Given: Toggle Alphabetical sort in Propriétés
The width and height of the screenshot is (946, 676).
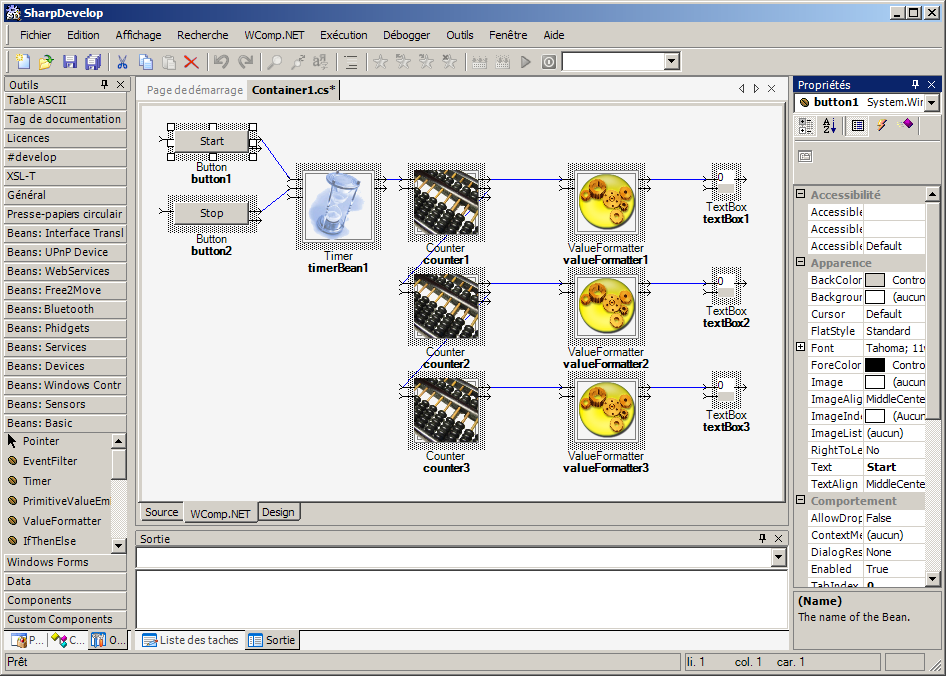Looking at the screenshot, I should pyautogui.click(x=830, y=126).
